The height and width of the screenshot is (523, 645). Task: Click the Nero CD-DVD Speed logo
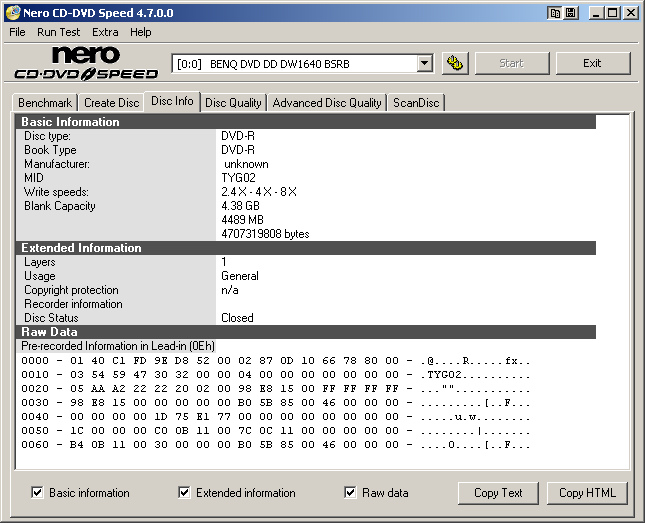[x=86, y=63]
